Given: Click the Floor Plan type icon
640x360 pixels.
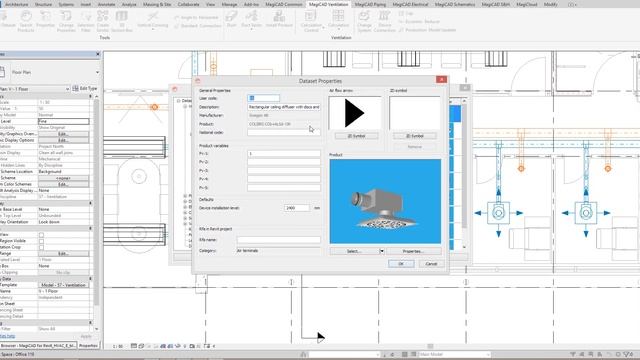Looking at the screenshot, I should (x=2, y=72).
